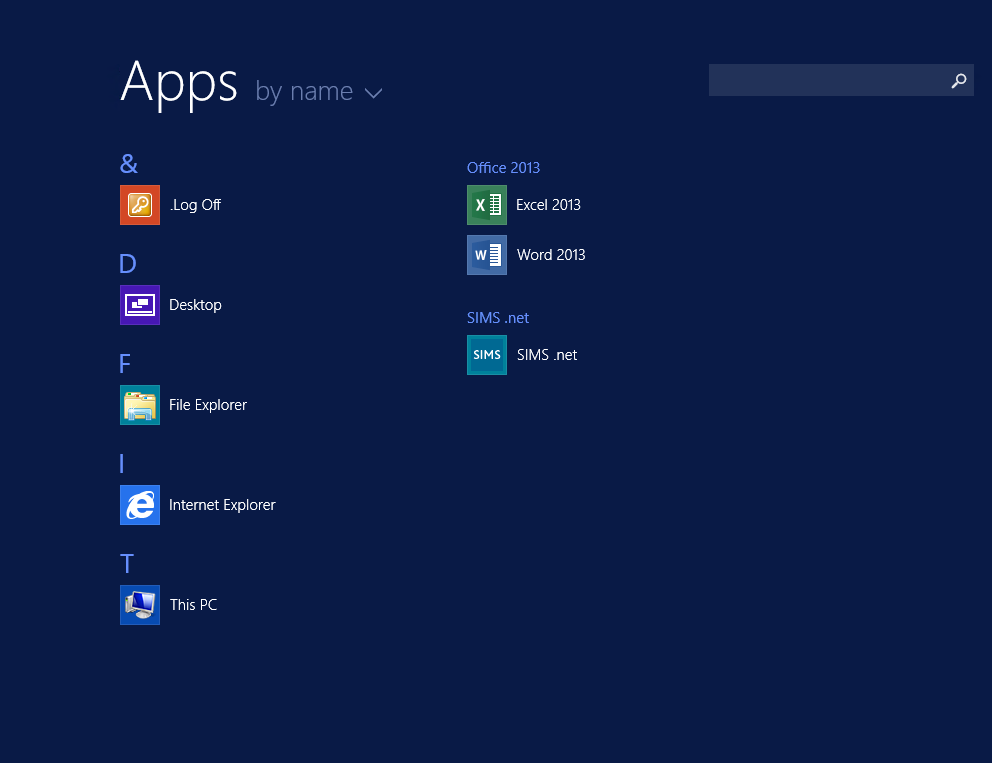
Task: Click the blue Word 2013 icon
Action: pyautogui.click(x=487, y=255)
